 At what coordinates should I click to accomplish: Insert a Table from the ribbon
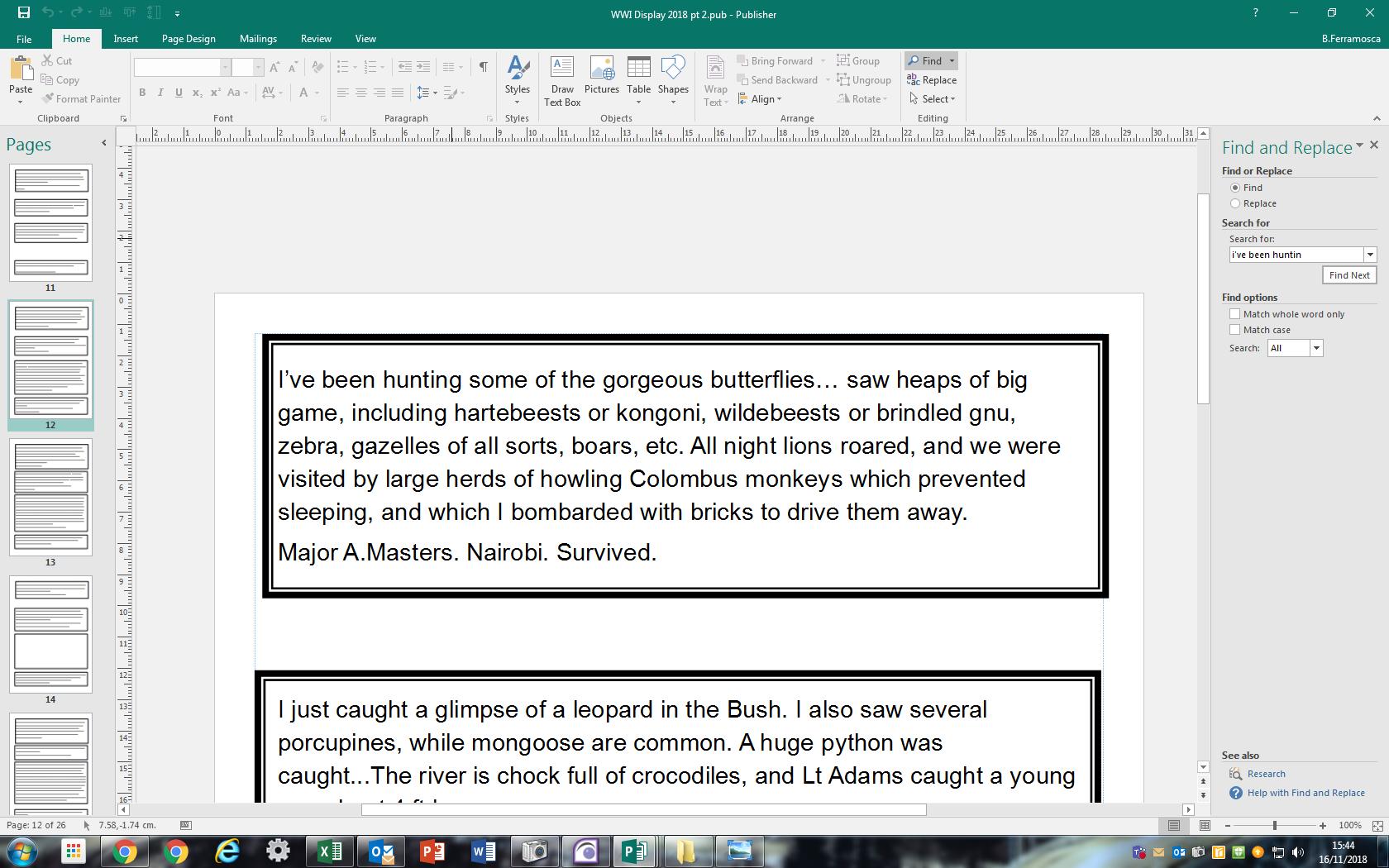pos(638,81)
